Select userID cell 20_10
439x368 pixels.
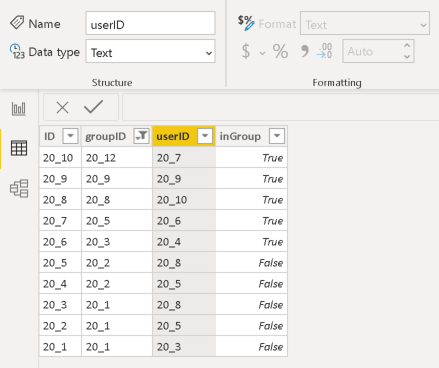184,200
